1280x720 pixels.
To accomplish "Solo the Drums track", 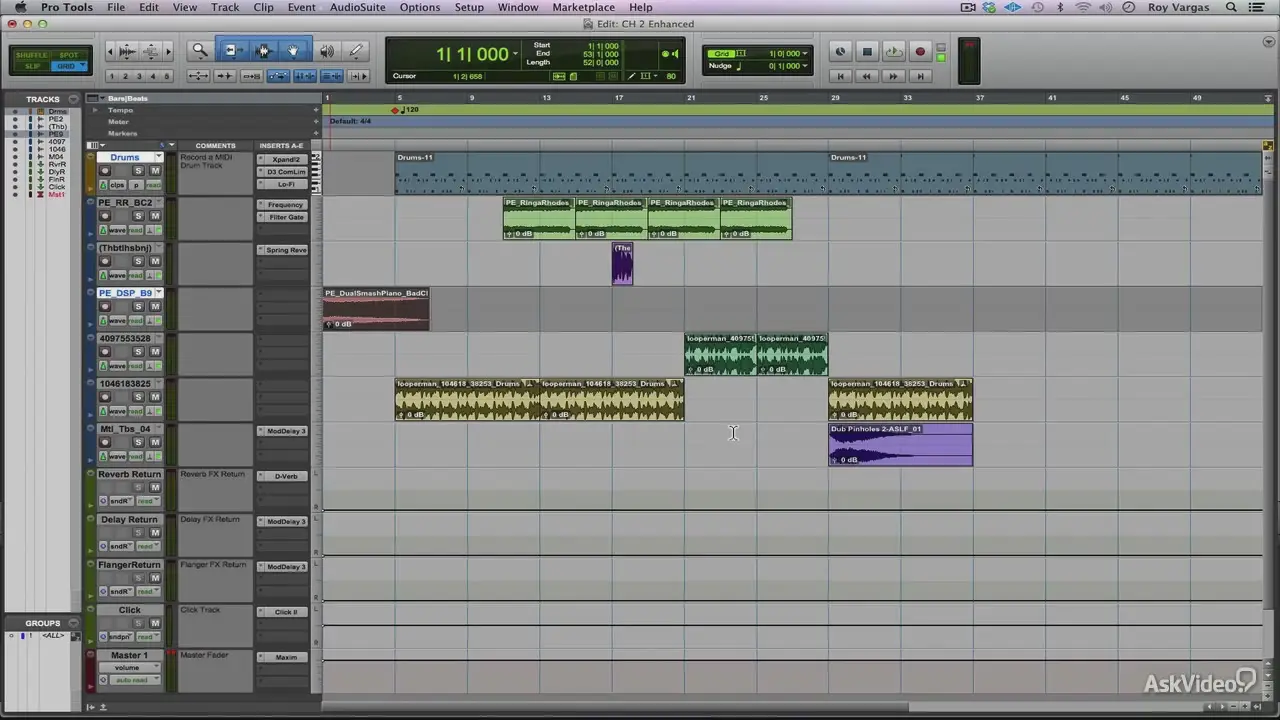I will pyautogui.click(x=139, y=171).
